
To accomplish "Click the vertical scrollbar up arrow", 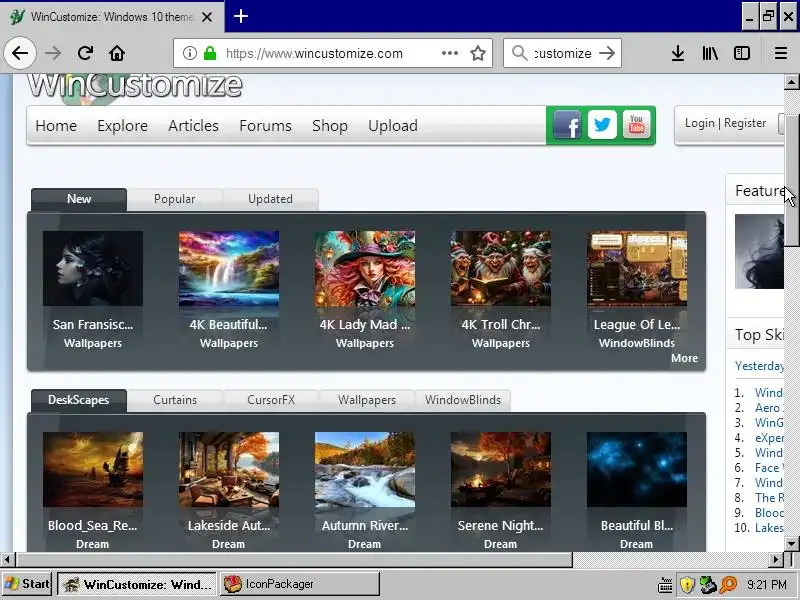I will tap(791, 82).
